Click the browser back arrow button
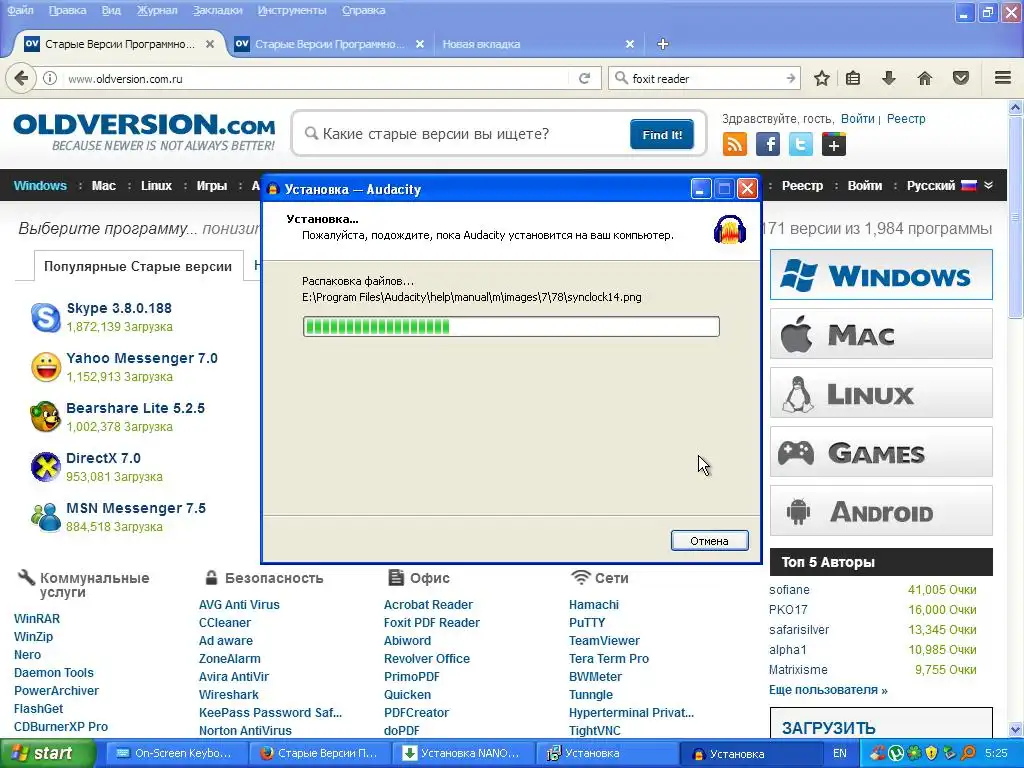The height and width of the screenshot is (768, 1024). pos(21,78)
